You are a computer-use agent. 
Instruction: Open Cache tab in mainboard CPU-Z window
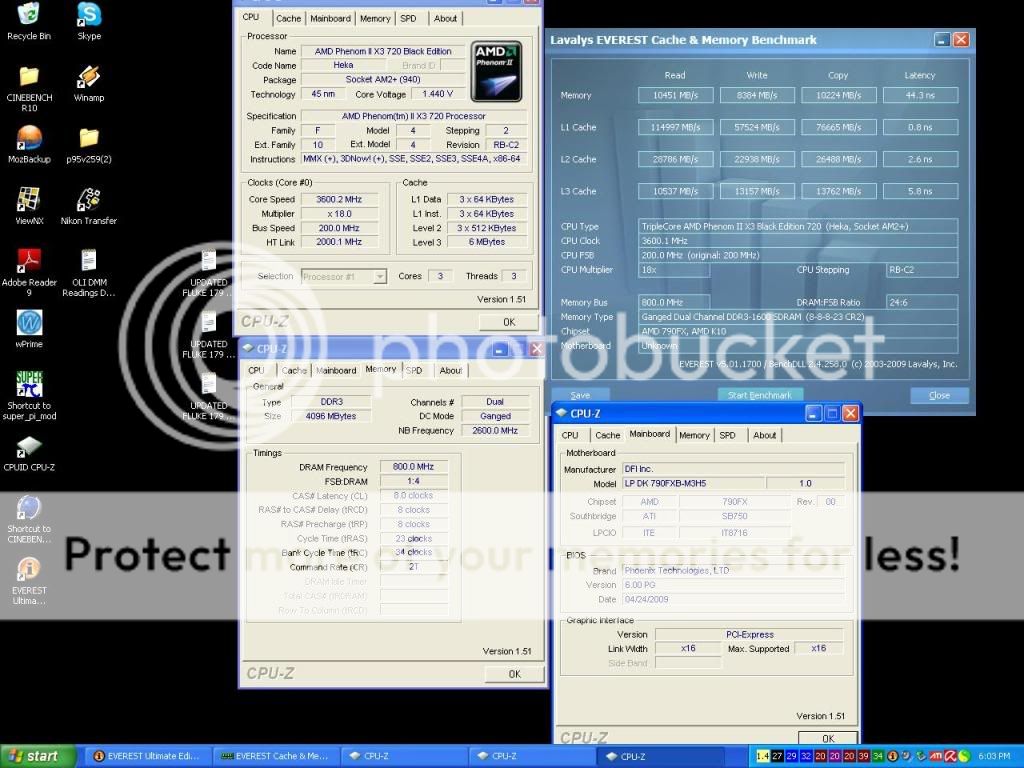[x=607, y=435]
